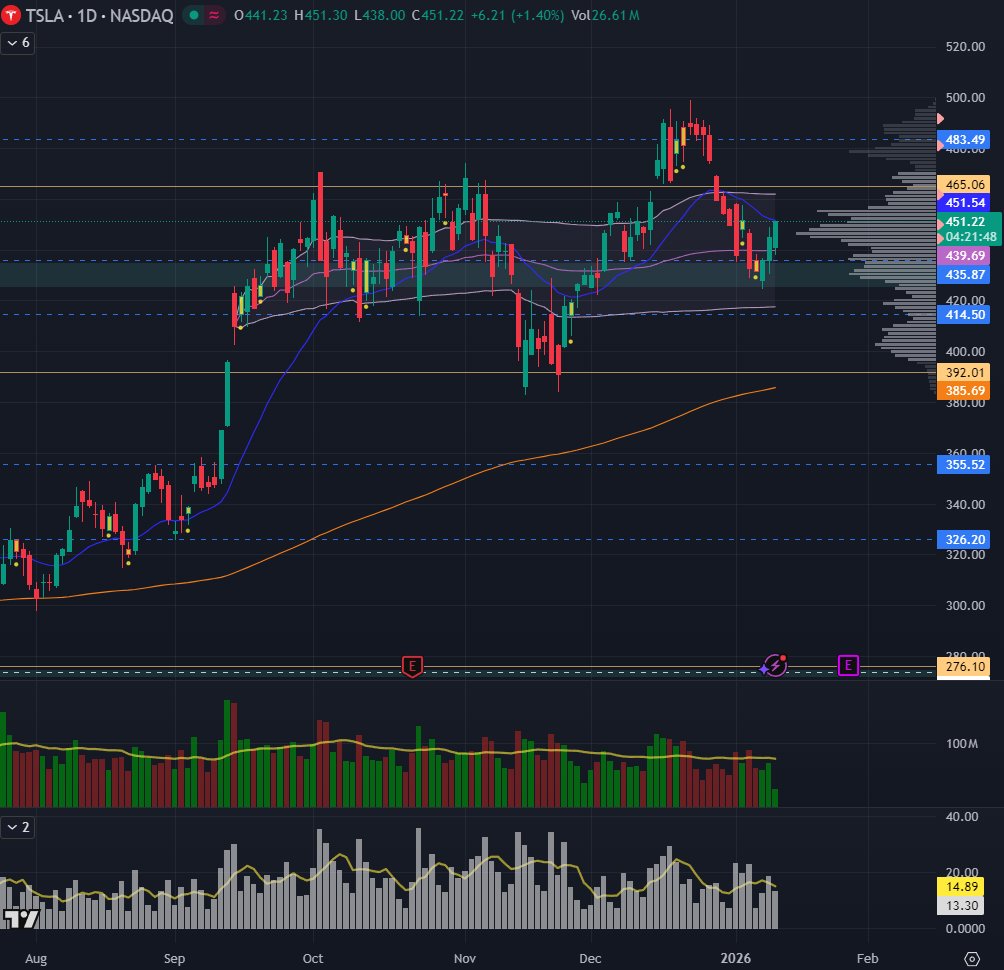This screenshot has height=970, width=1004.
Task: Click the pink derived-data wave icon
Action: [214, 15]
